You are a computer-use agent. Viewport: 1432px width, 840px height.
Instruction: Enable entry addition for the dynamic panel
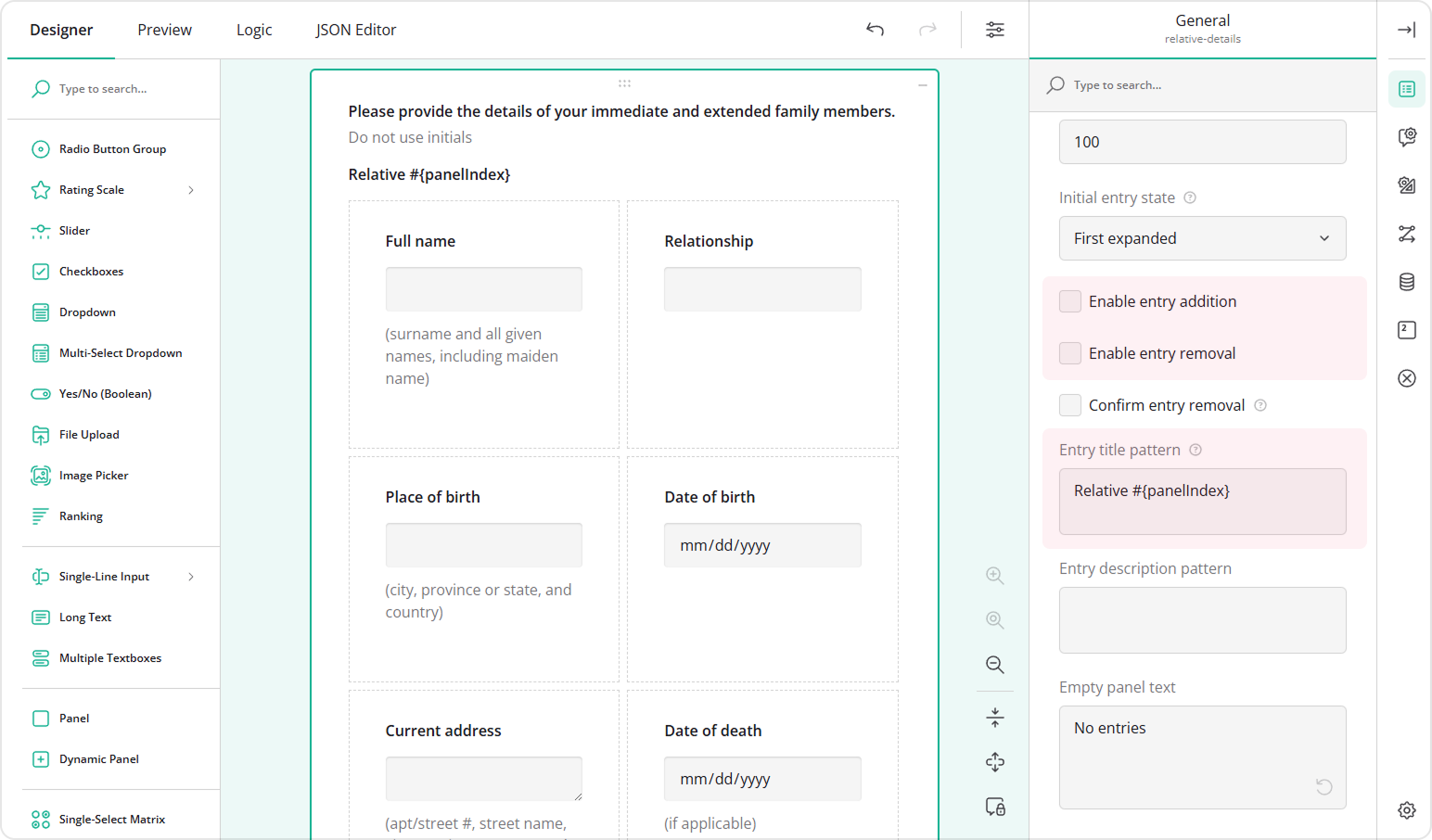tap(1069, 300)
